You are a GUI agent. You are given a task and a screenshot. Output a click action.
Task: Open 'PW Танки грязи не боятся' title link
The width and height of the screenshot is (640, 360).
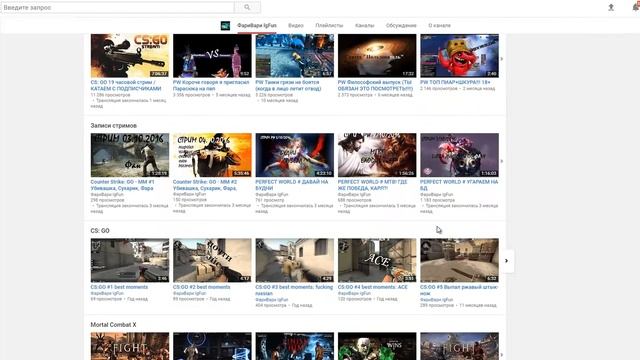click(288, 85)
